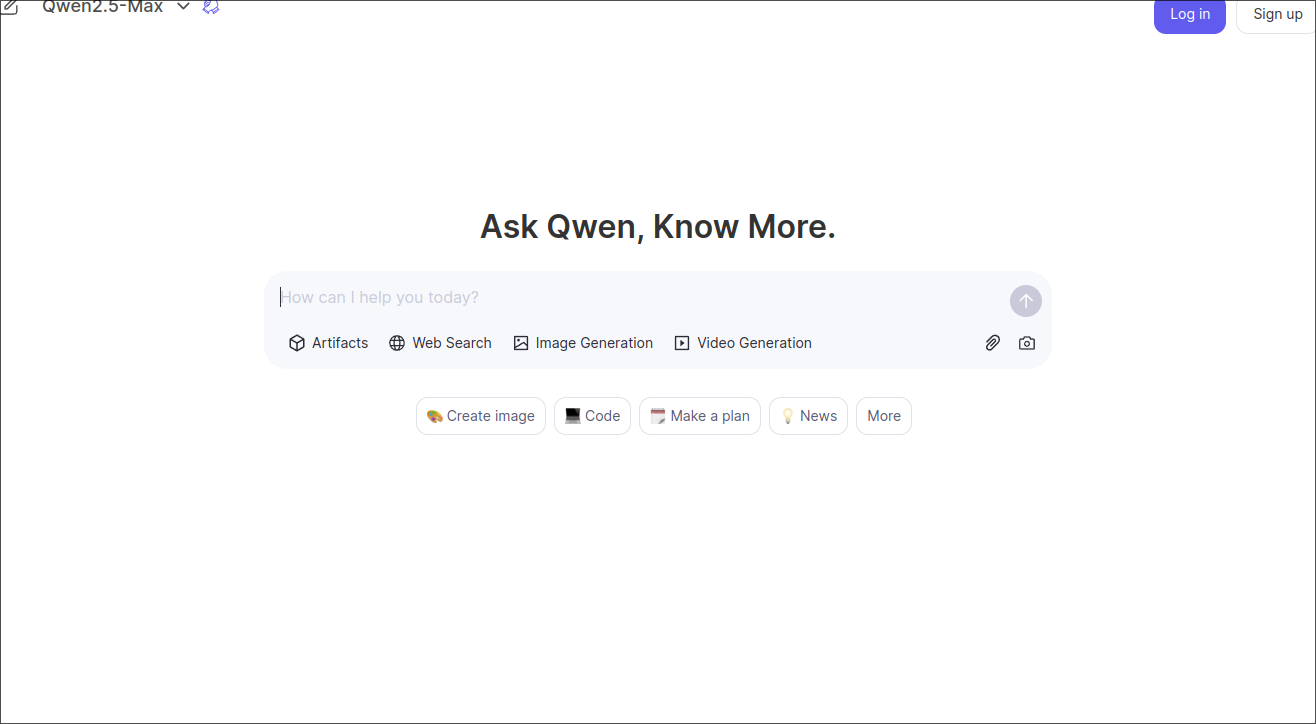Turn on Image Generation
The height and width of the screenshot is (724, 1316).
tap(583, 343)
